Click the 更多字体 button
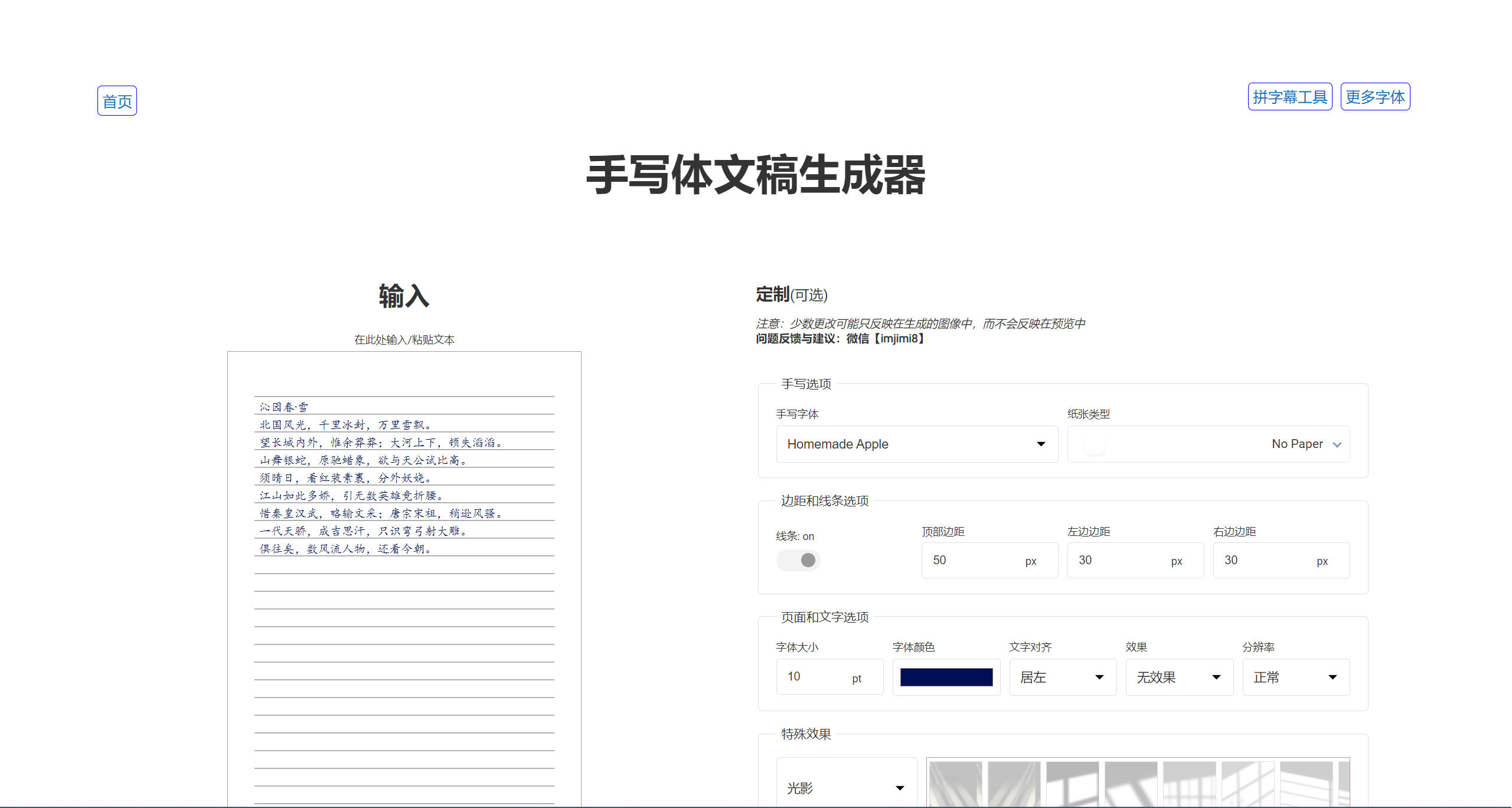1512x808 pixels. coord(1374,97)
